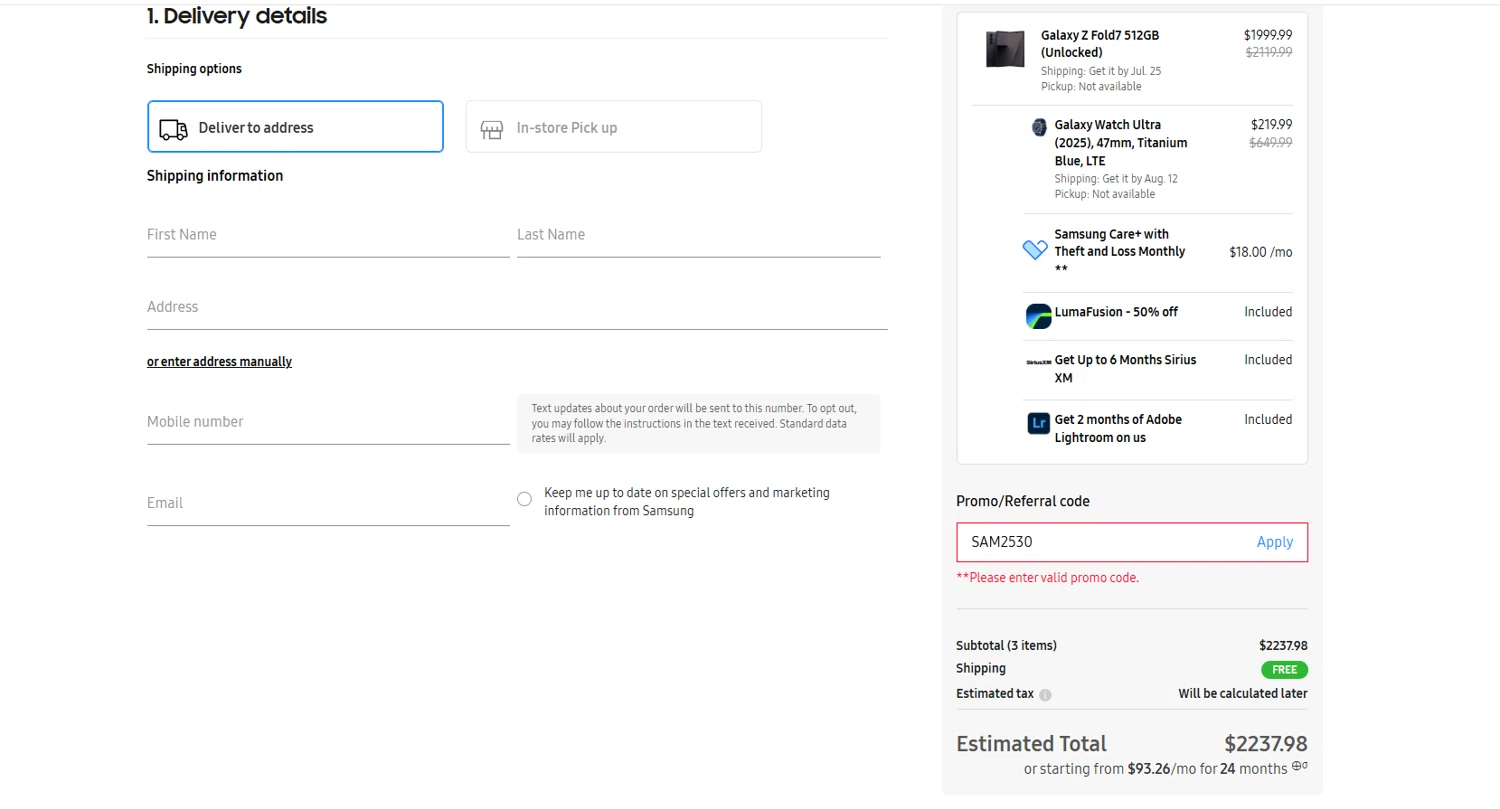This screenshot has width=1500, height=809.
Task: Click the Will be calculated later text
Action: (1243, 694)
